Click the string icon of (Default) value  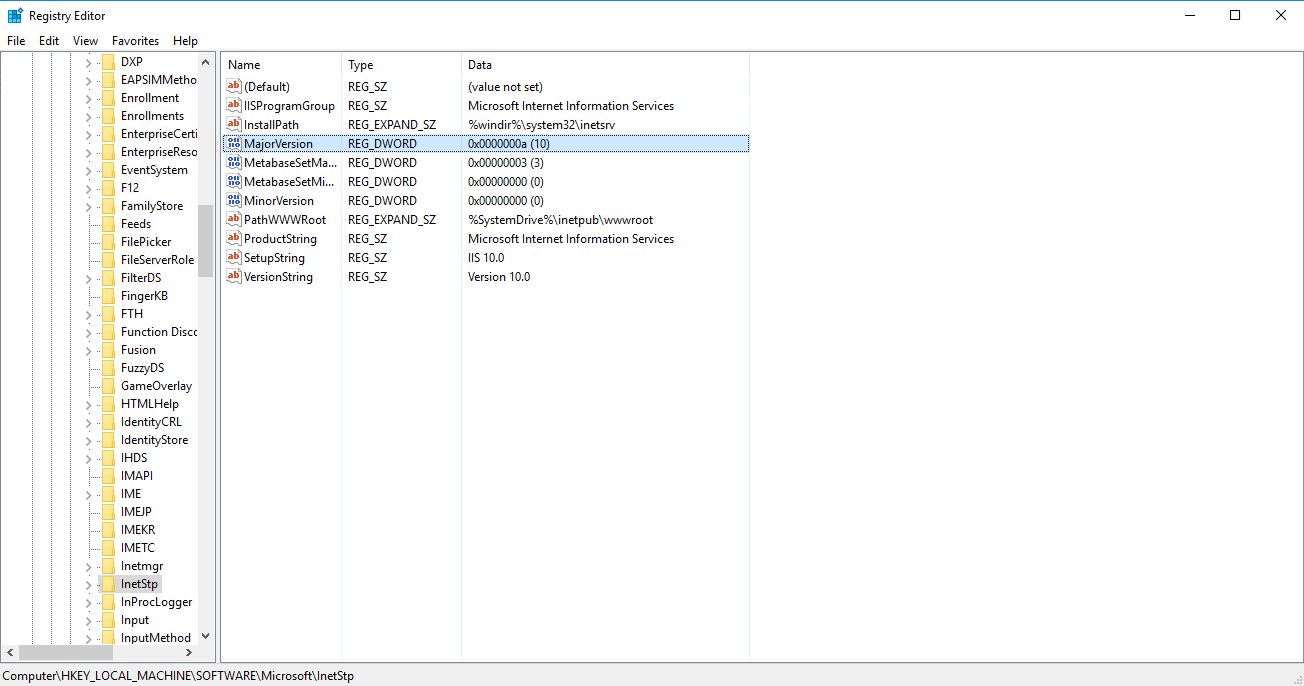coord(234,87)
